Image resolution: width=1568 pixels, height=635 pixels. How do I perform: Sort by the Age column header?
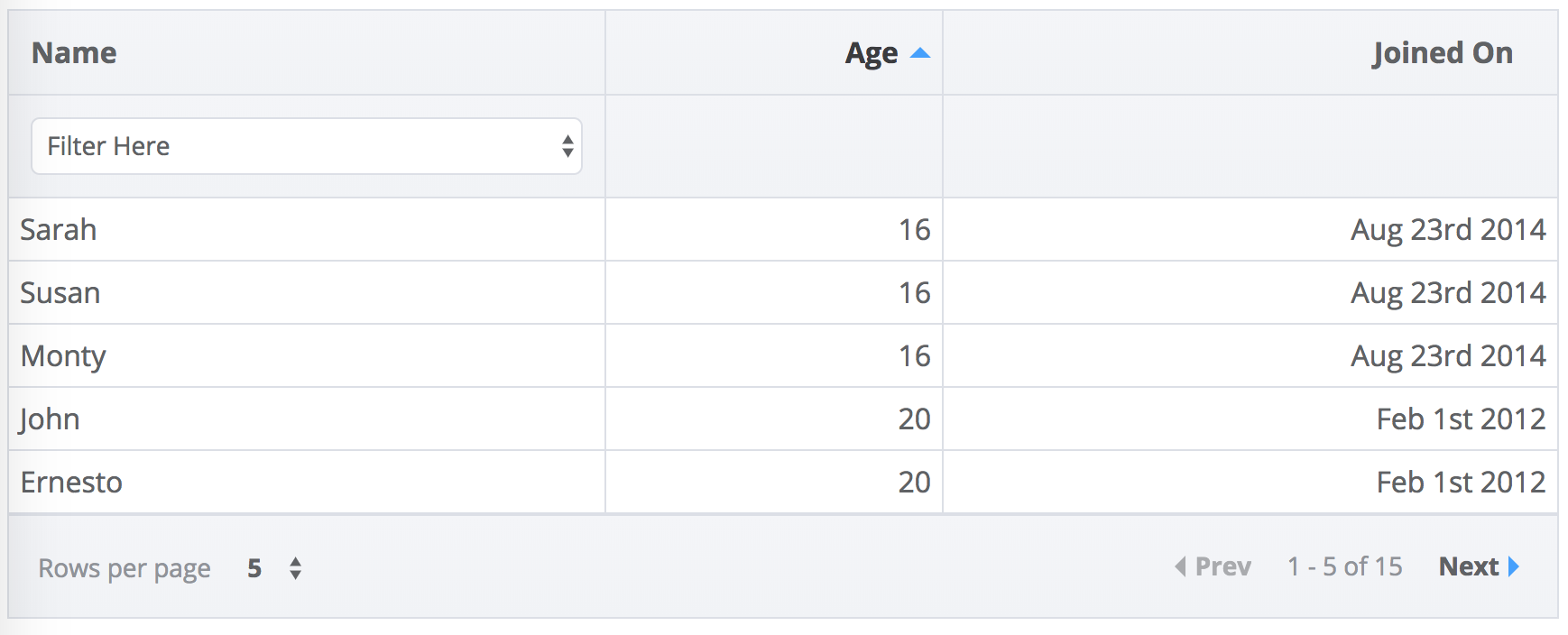pos(871,53)
